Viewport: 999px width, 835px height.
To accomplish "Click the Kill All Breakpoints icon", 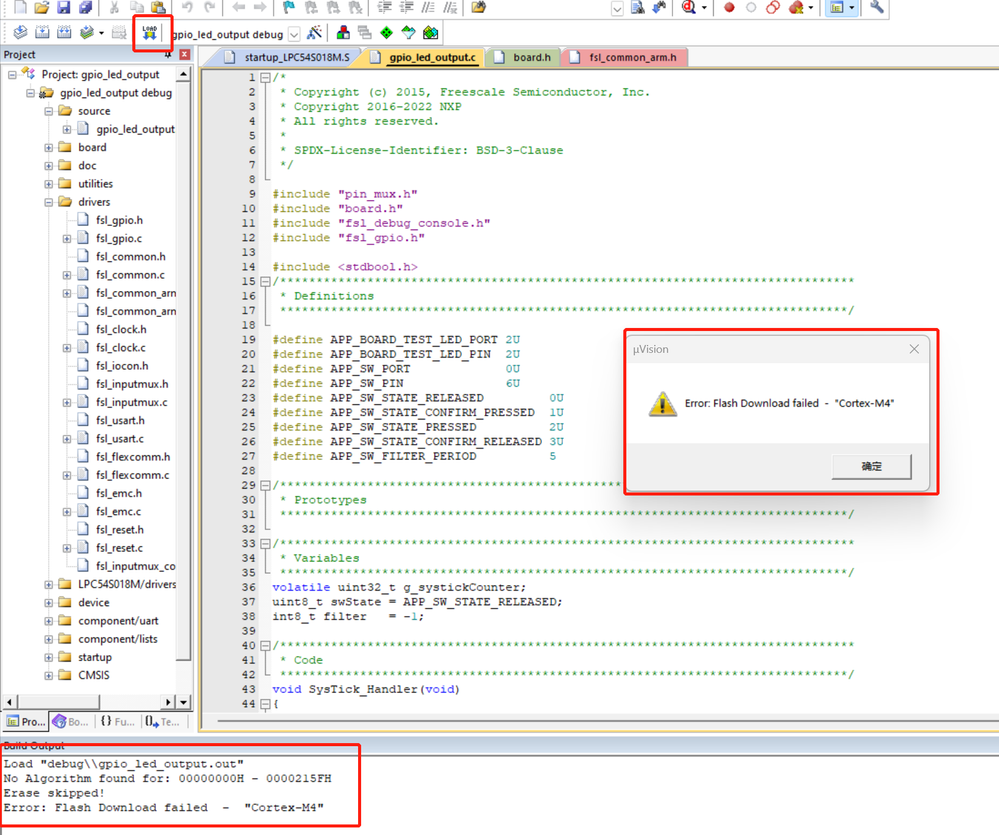I will 796,8.
